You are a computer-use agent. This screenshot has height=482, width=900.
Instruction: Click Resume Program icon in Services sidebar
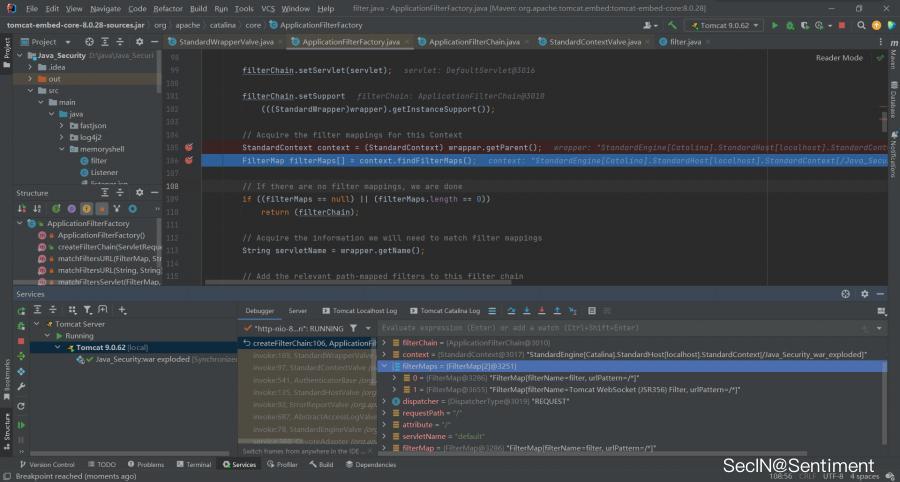click(21, 425)
